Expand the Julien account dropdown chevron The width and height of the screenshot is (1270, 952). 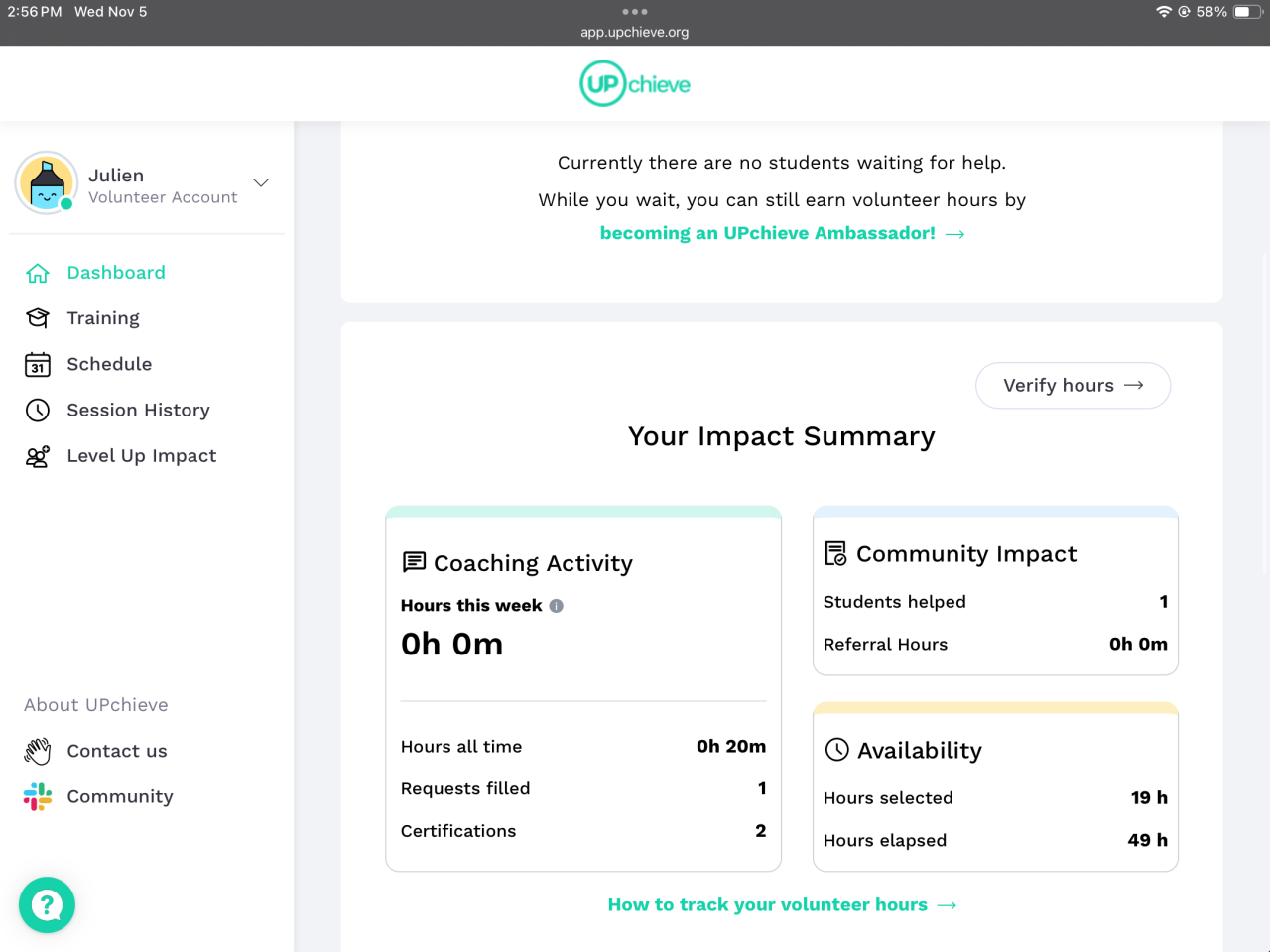261,182
